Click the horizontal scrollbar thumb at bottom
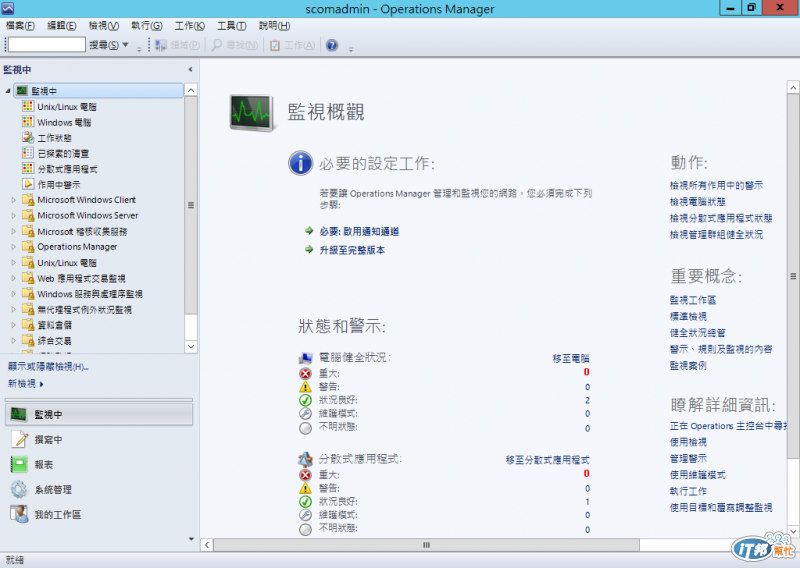Screen dimensions: 800x568 tap(426, 545)
